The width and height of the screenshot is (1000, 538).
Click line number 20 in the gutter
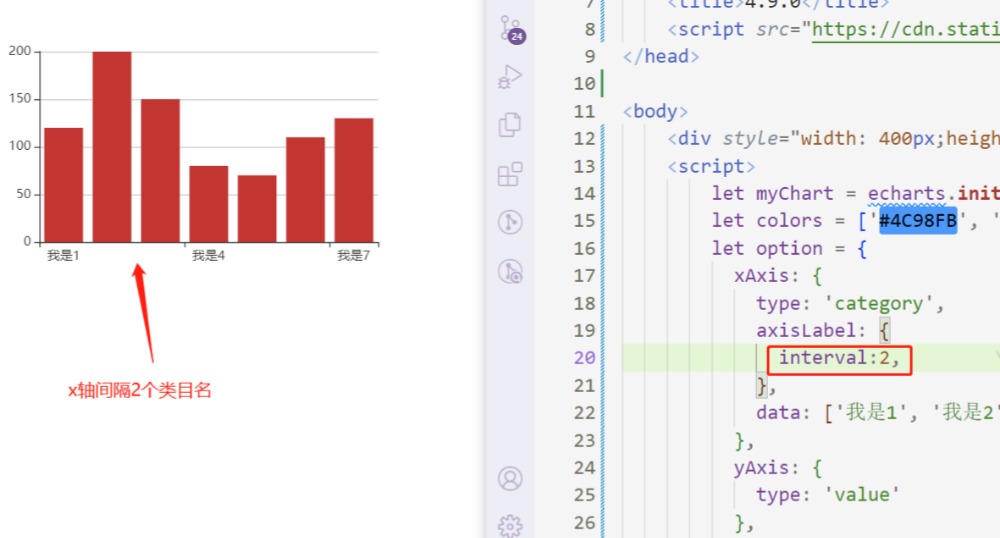[584, 358]
